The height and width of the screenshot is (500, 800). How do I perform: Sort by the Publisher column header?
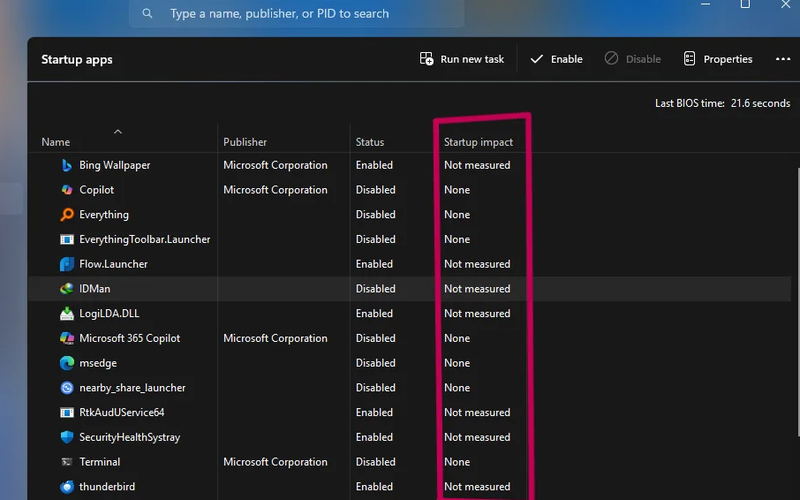point(245,142)
